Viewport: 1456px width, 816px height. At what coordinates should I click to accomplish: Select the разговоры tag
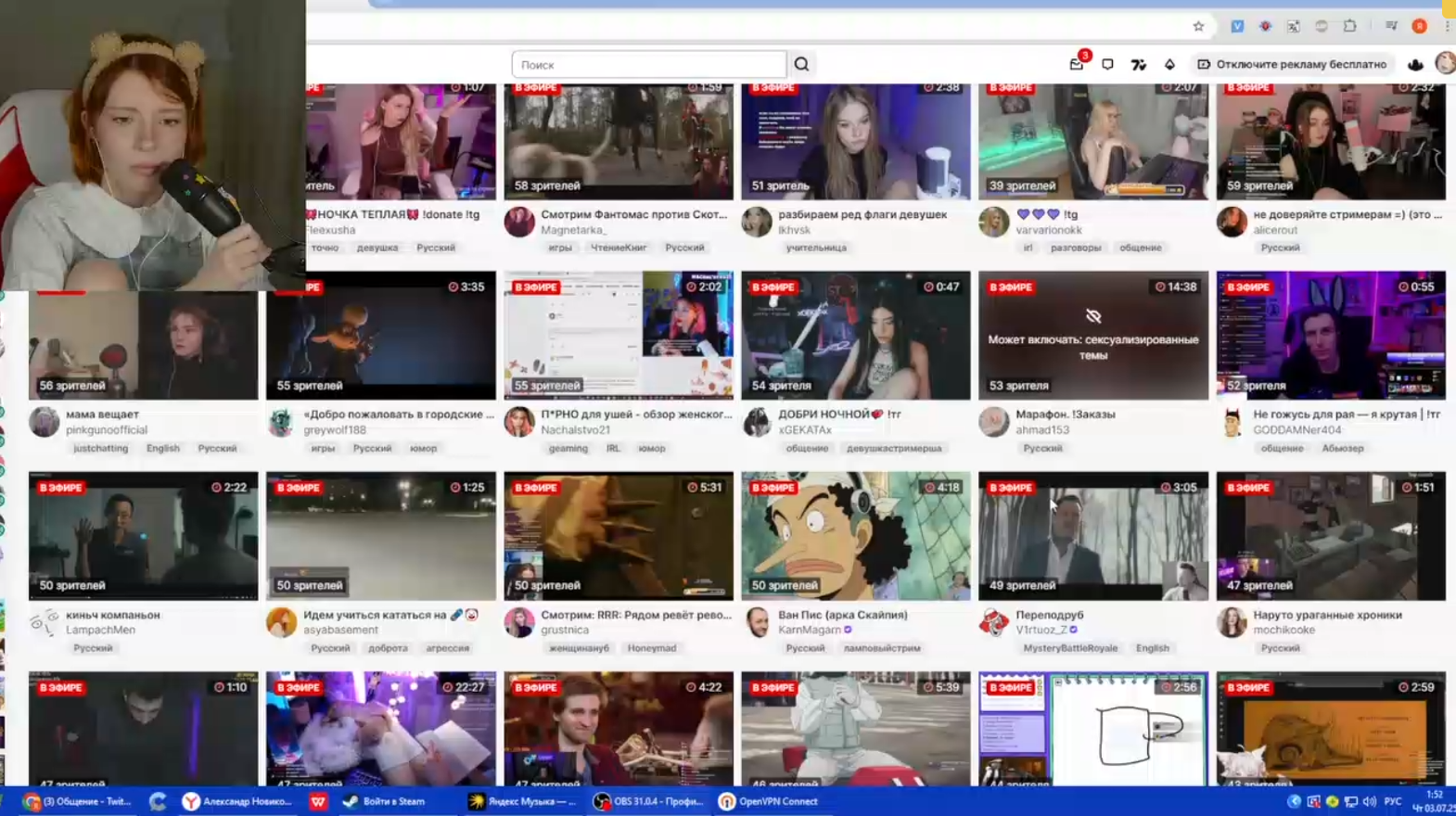point(1076,248)
